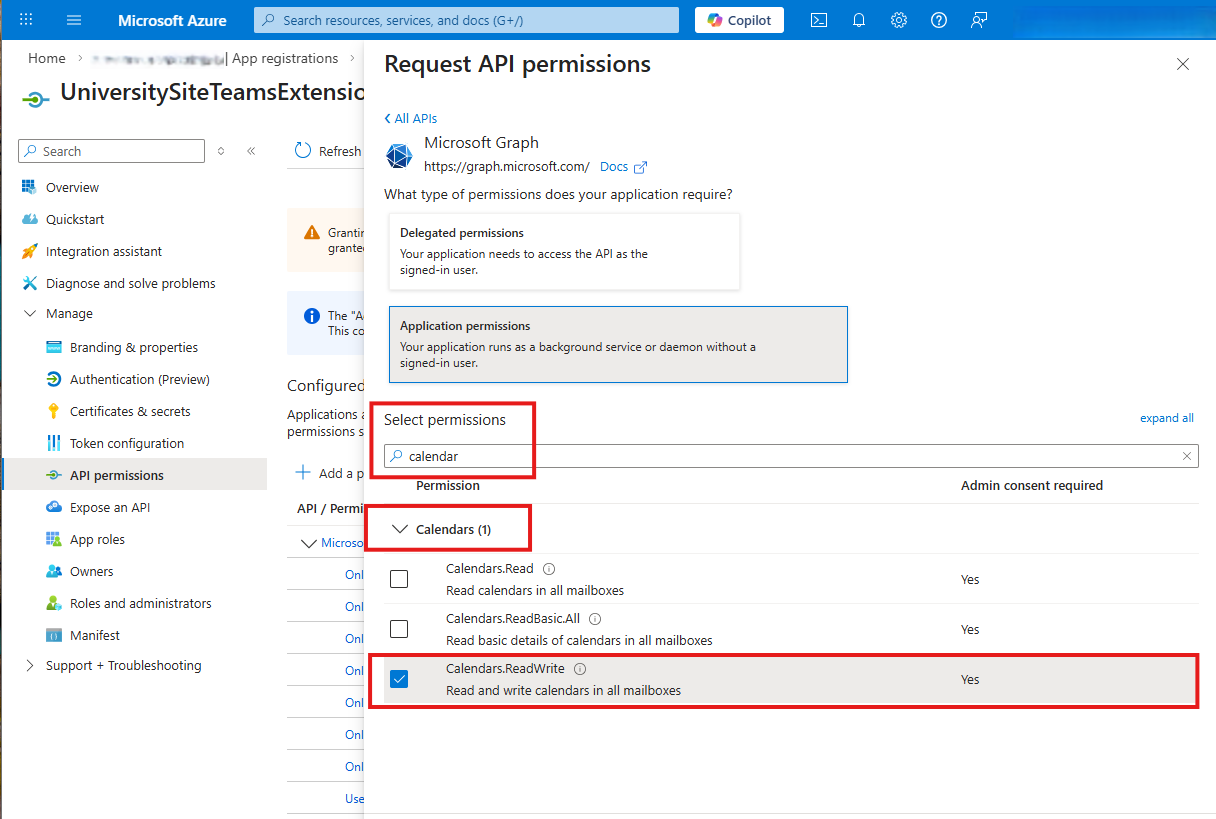1216x819 pixels.
Task: Check the Calendars.Read checkbox
Action: click(x=399, y=579)
